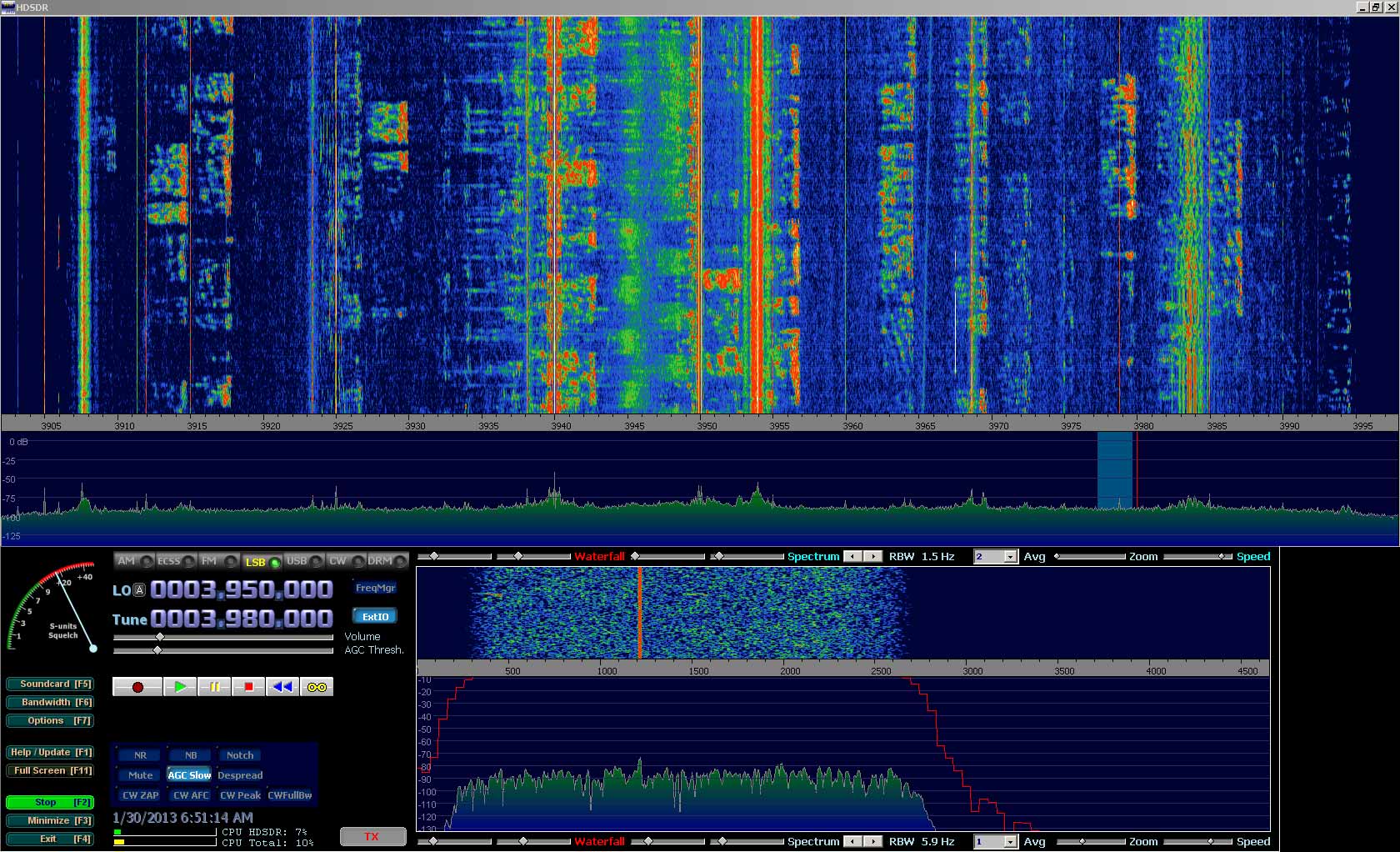
Task: Toggle AGC Slow setting
Action: pos(190,775)
